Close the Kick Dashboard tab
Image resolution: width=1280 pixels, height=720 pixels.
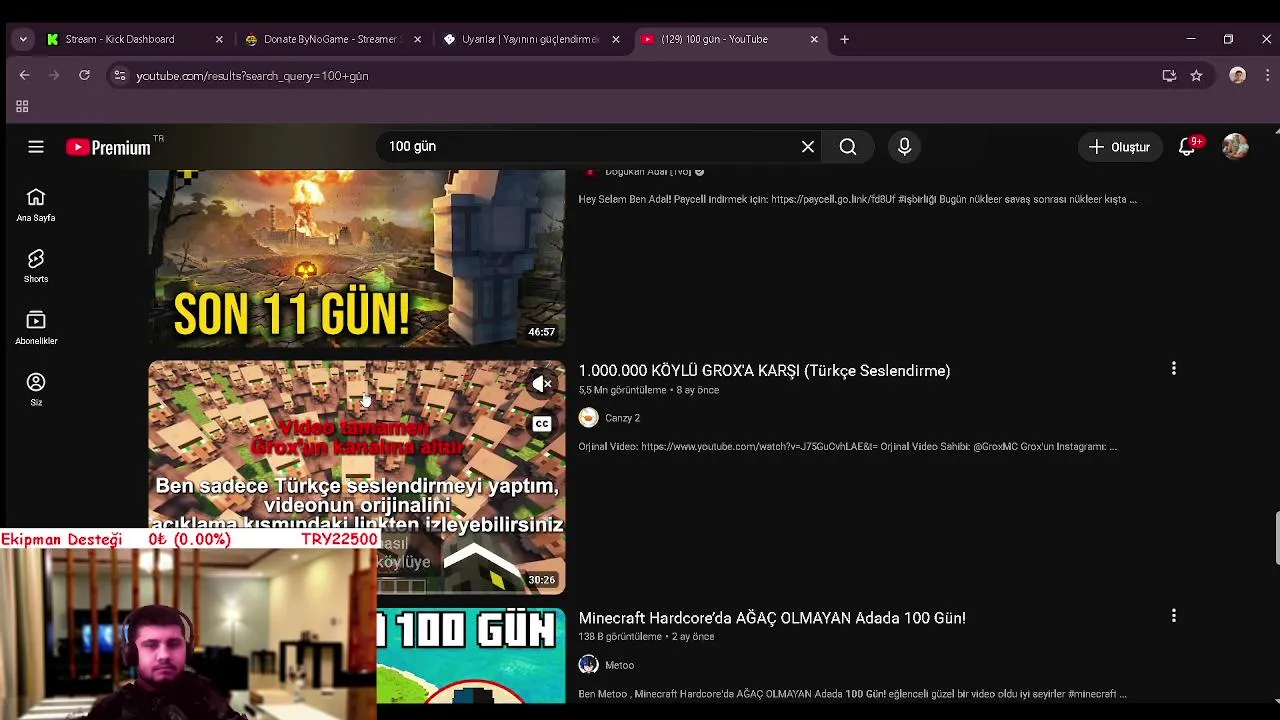coord(219,39)
